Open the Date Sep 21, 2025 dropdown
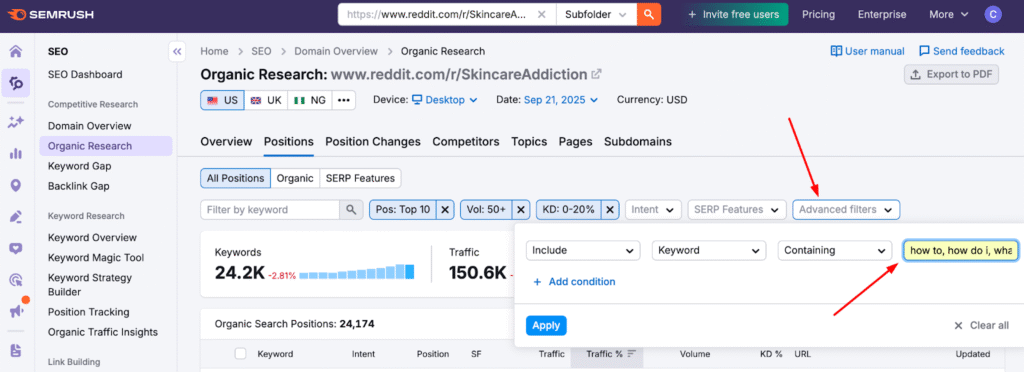1024x372 pixels. point(561,100)
